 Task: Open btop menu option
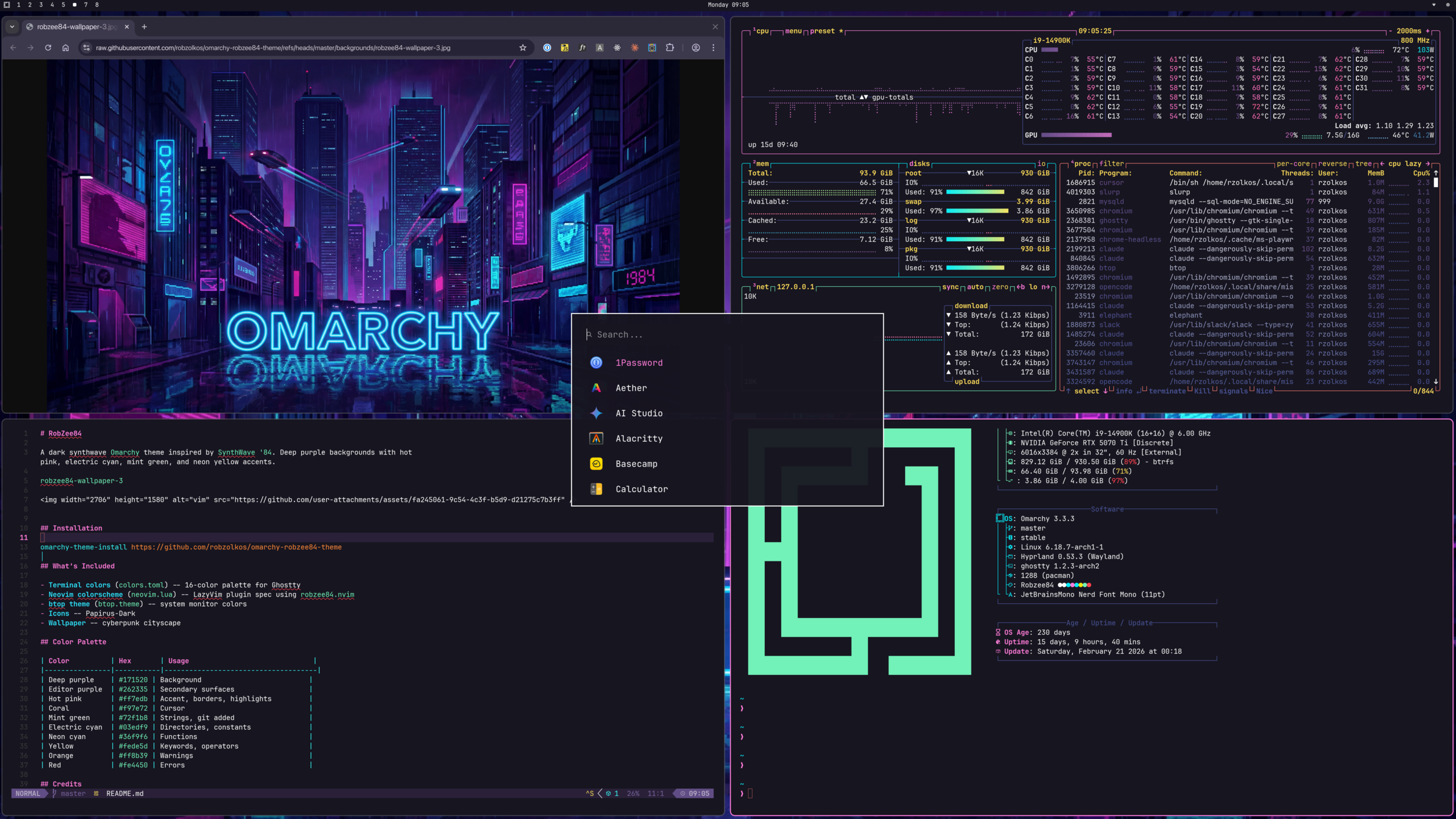[x=793, y=31]
